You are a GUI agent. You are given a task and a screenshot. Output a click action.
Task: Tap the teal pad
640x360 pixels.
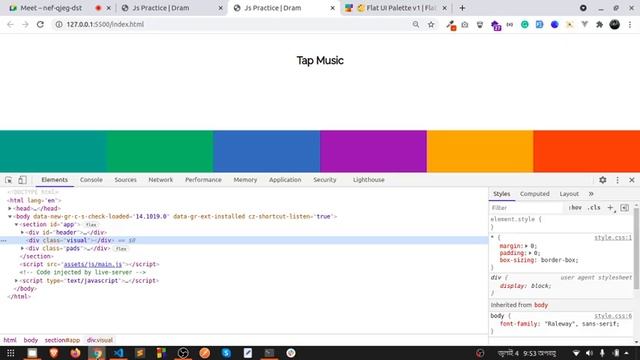[x=53, y=151]
